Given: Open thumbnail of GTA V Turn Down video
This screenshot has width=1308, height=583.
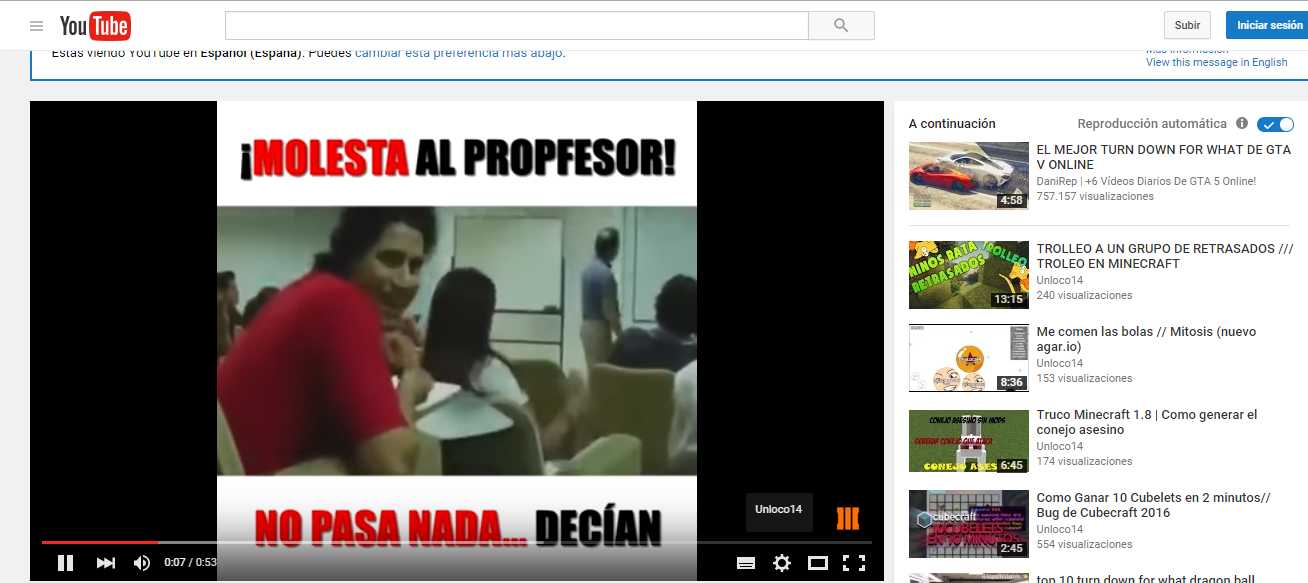Looking at the screenshot, I should point(969,176).
